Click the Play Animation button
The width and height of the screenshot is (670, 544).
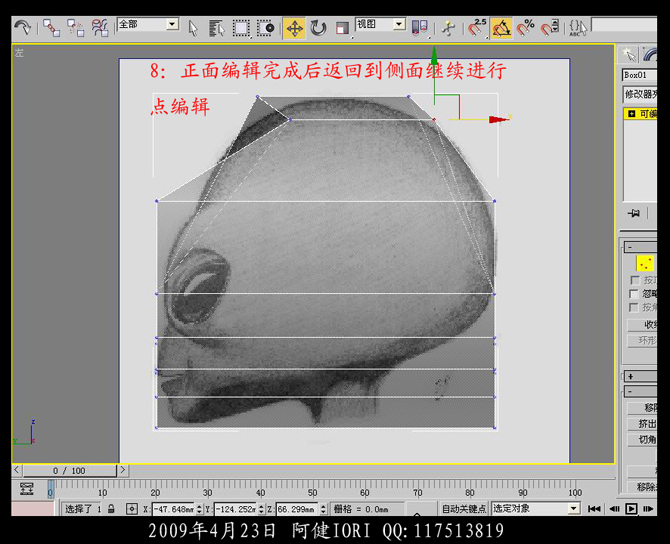(x=631, y=509)
